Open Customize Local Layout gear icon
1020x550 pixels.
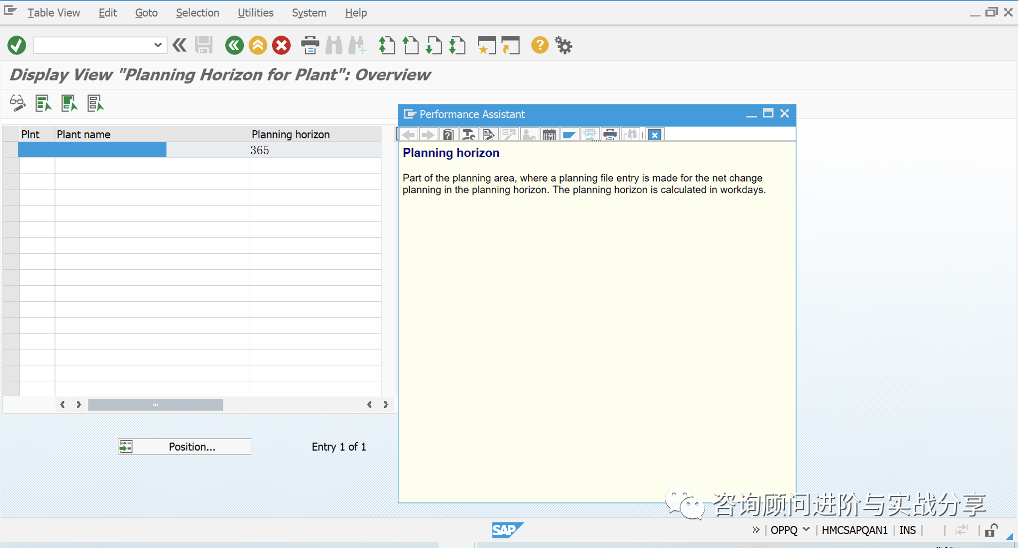564,46
